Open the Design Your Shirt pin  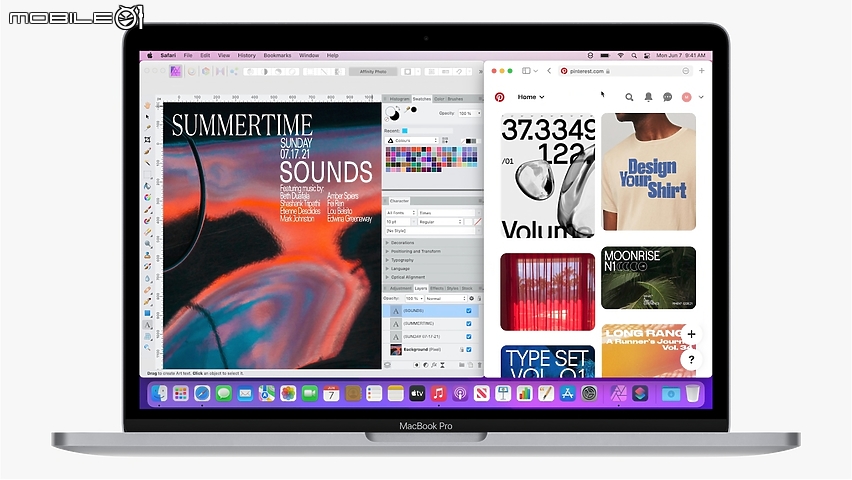(648, 172)
